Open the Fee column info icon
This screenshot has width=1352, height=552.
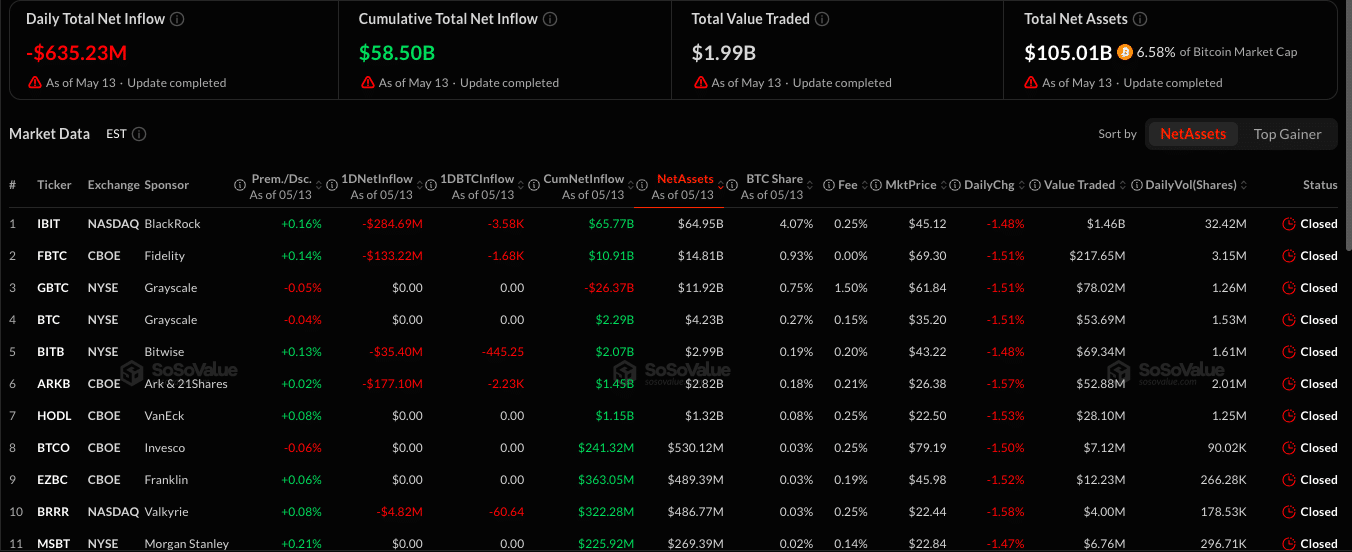829,185
